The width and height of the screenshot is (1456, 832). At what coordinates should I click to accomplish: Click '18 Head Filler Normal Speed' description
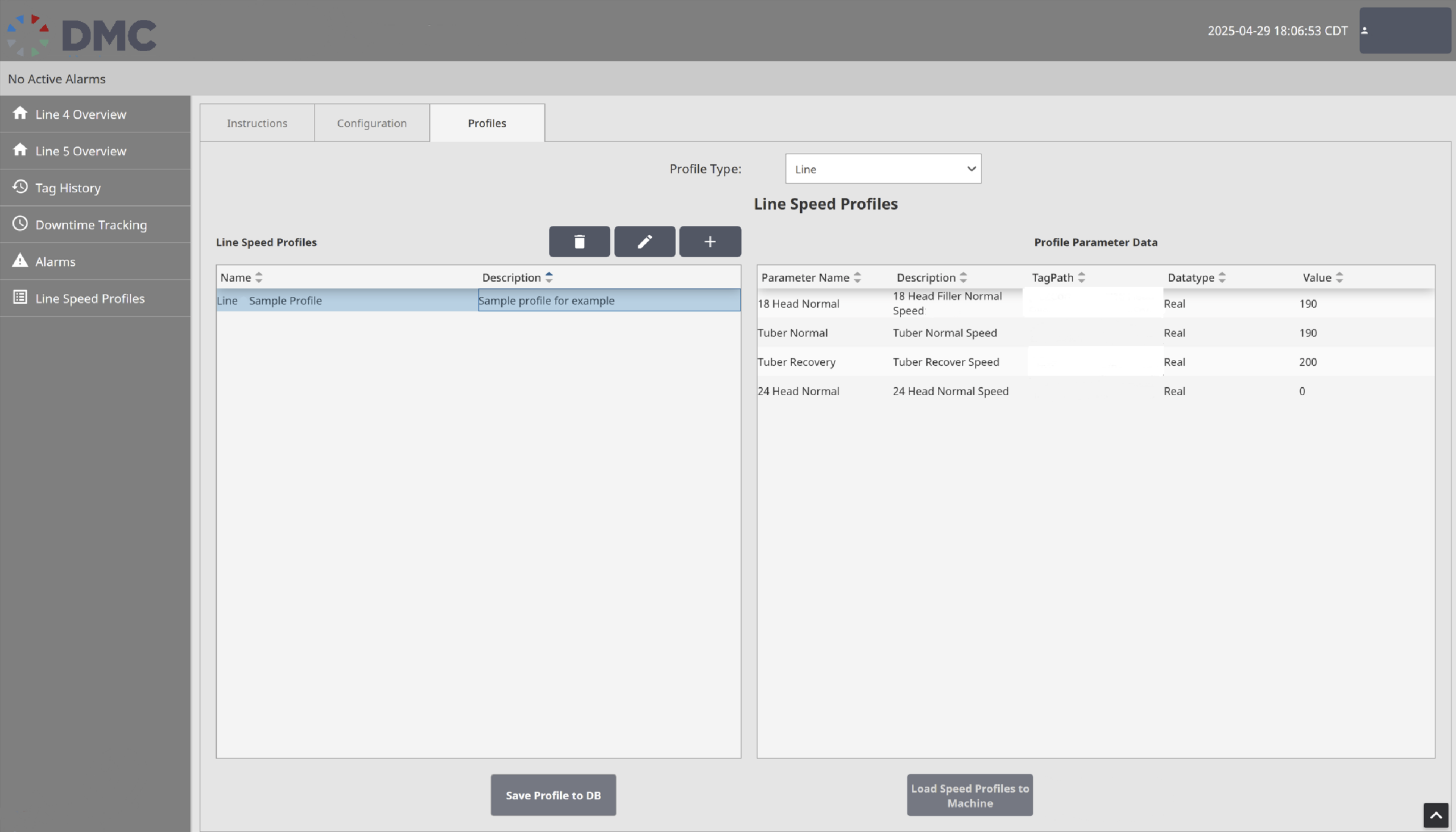click(x=948, y=304)
